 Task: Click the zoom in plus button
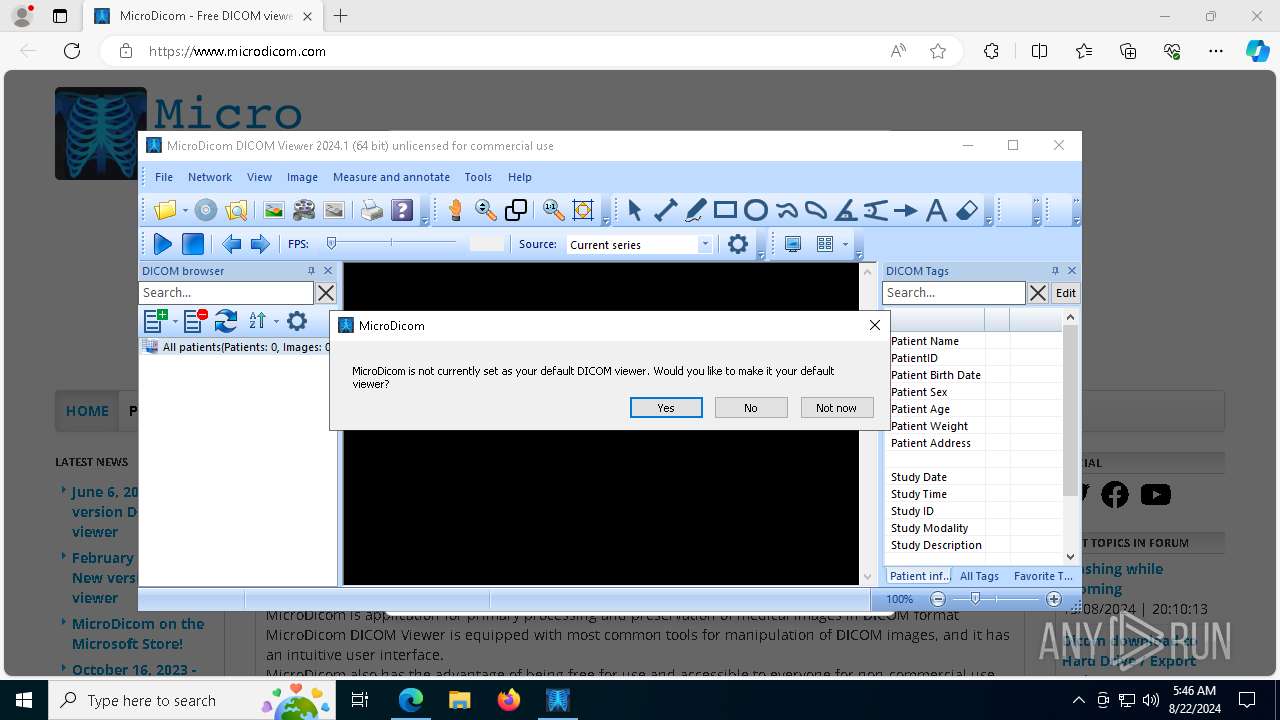(1054, 599)
